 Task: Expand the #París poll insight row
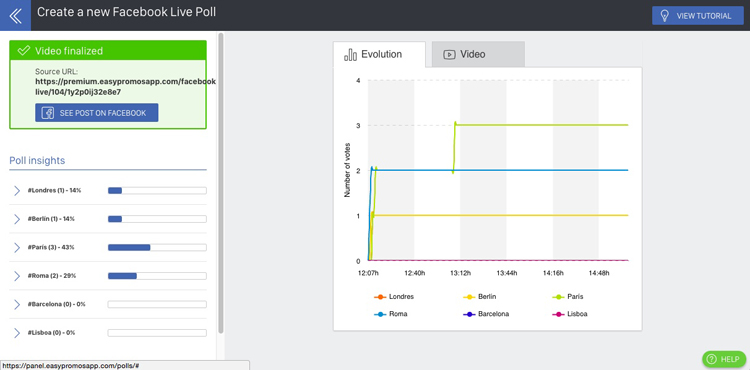coord(108,248)
